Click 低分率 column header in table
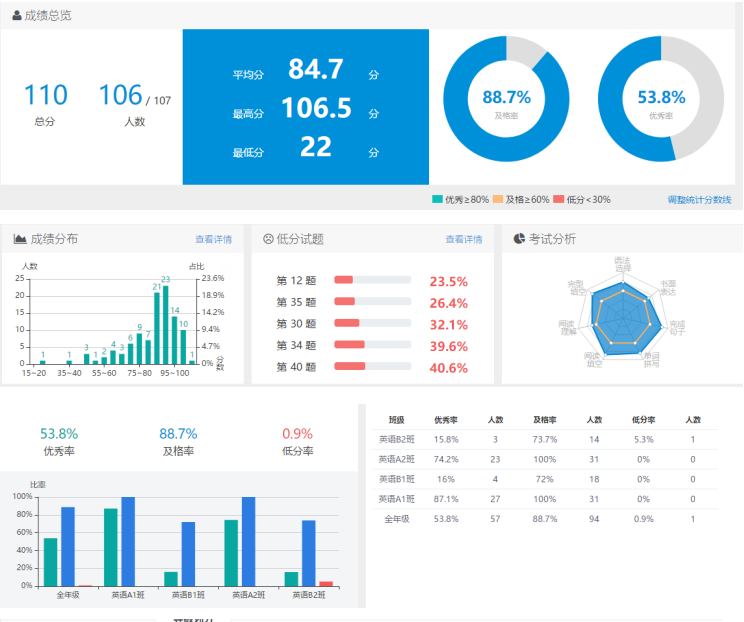The height and width of the screenshot is (622, 744). click(643, 420)
